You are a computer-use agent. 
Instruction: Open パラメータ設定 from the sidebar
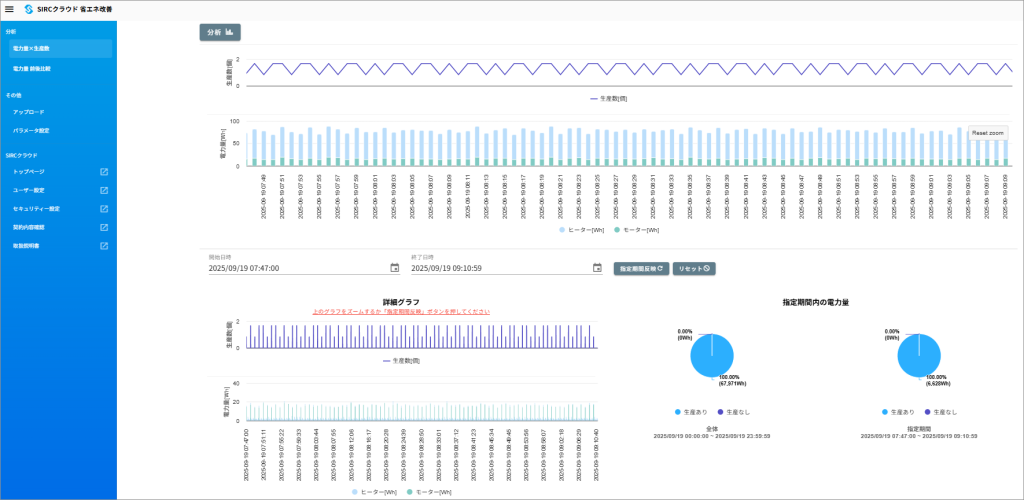[x=32, y=130]
